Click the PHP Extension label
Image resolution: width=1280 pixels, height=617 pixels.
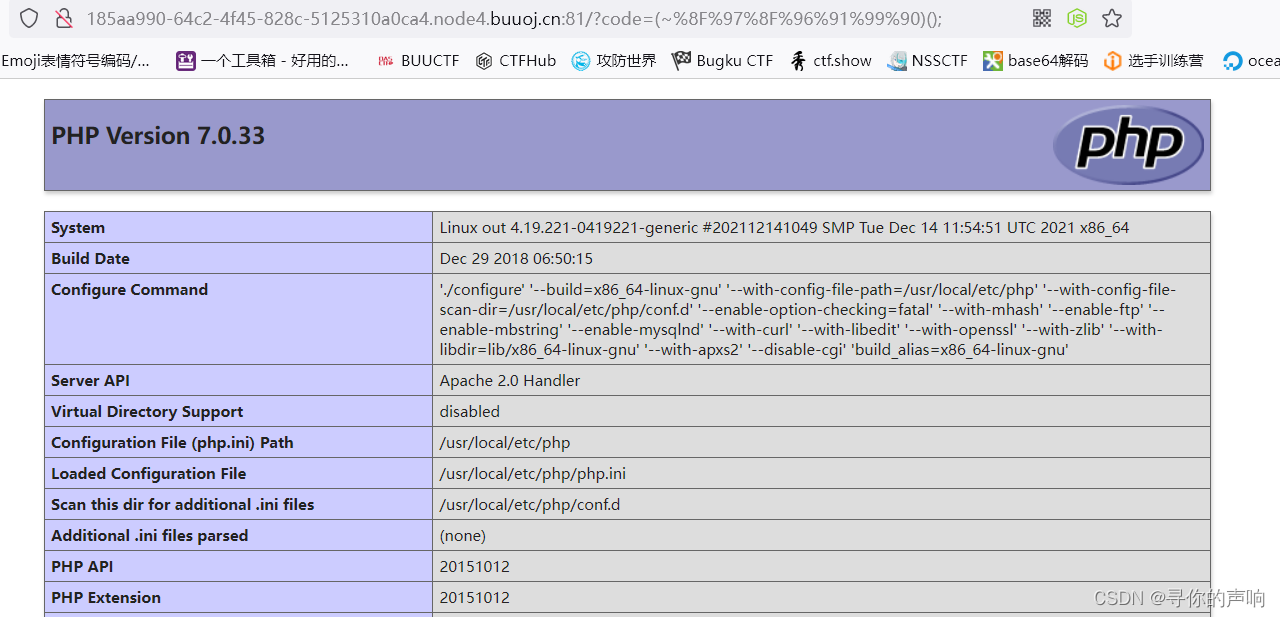pos(106,598)
